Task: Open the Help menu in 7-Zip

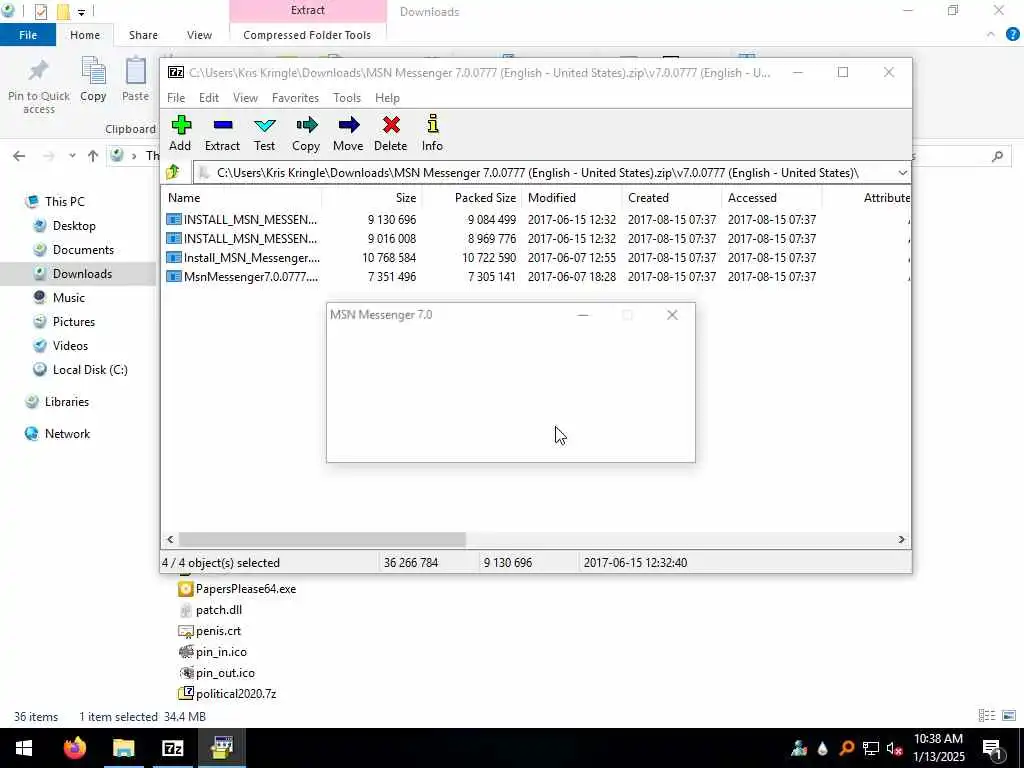Action: pos(387,98)
